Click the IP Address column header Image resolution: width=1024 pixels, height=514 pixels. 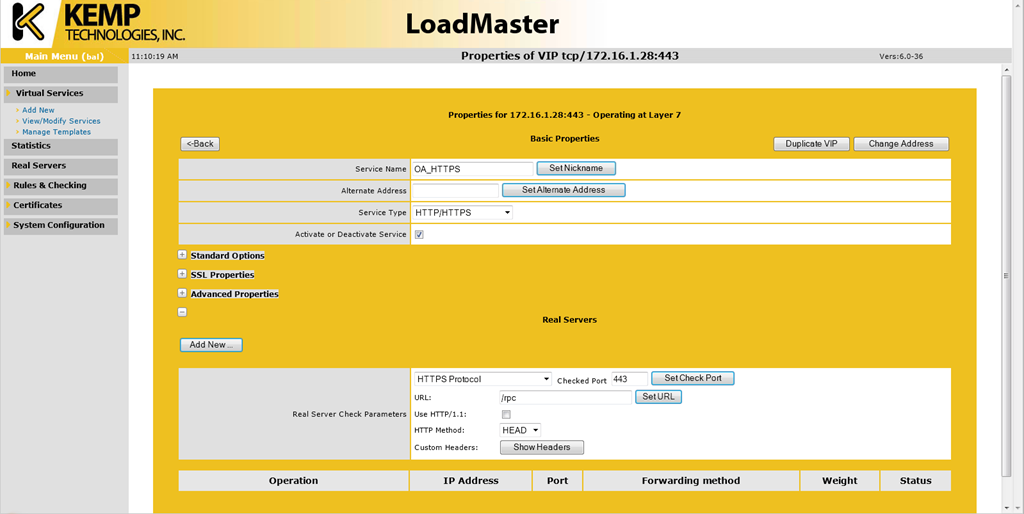(471, 481)
